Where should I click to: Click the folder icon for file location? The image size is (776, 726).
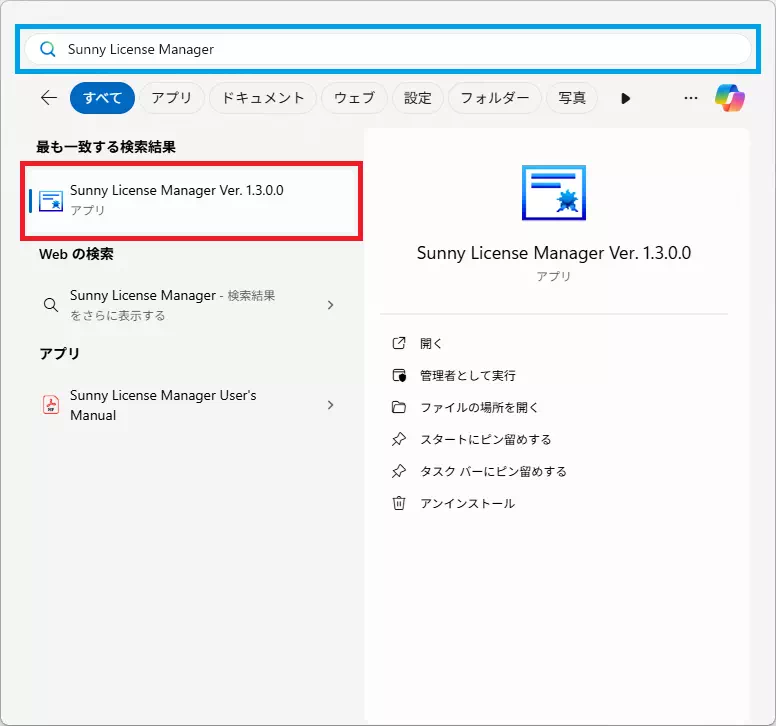click(x=399, y=407)
